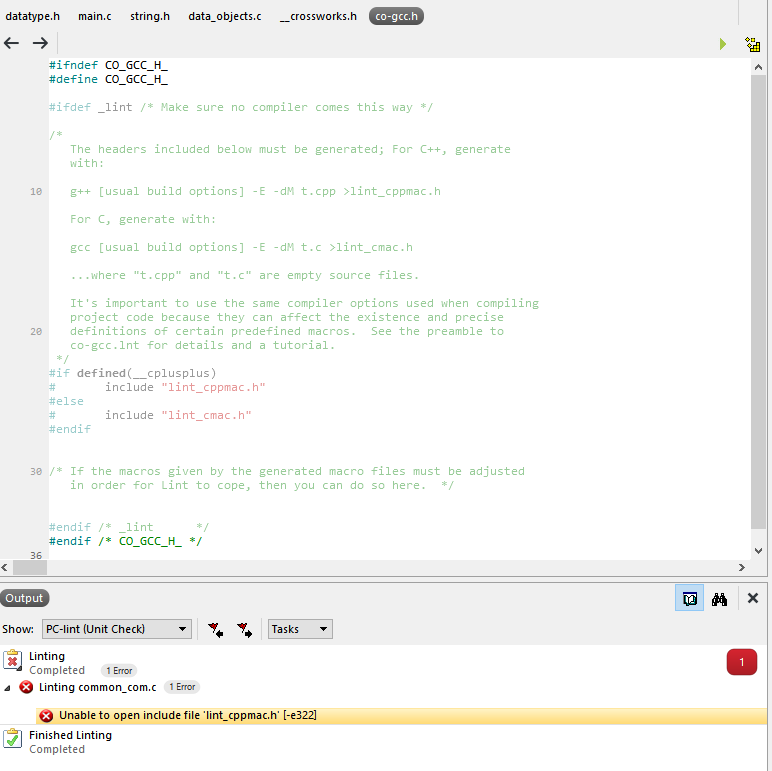The width and height of the screenshot is (772, 771).
Task: Click the '1 Error' badge beside common_com.c
Action: [182, 687]
